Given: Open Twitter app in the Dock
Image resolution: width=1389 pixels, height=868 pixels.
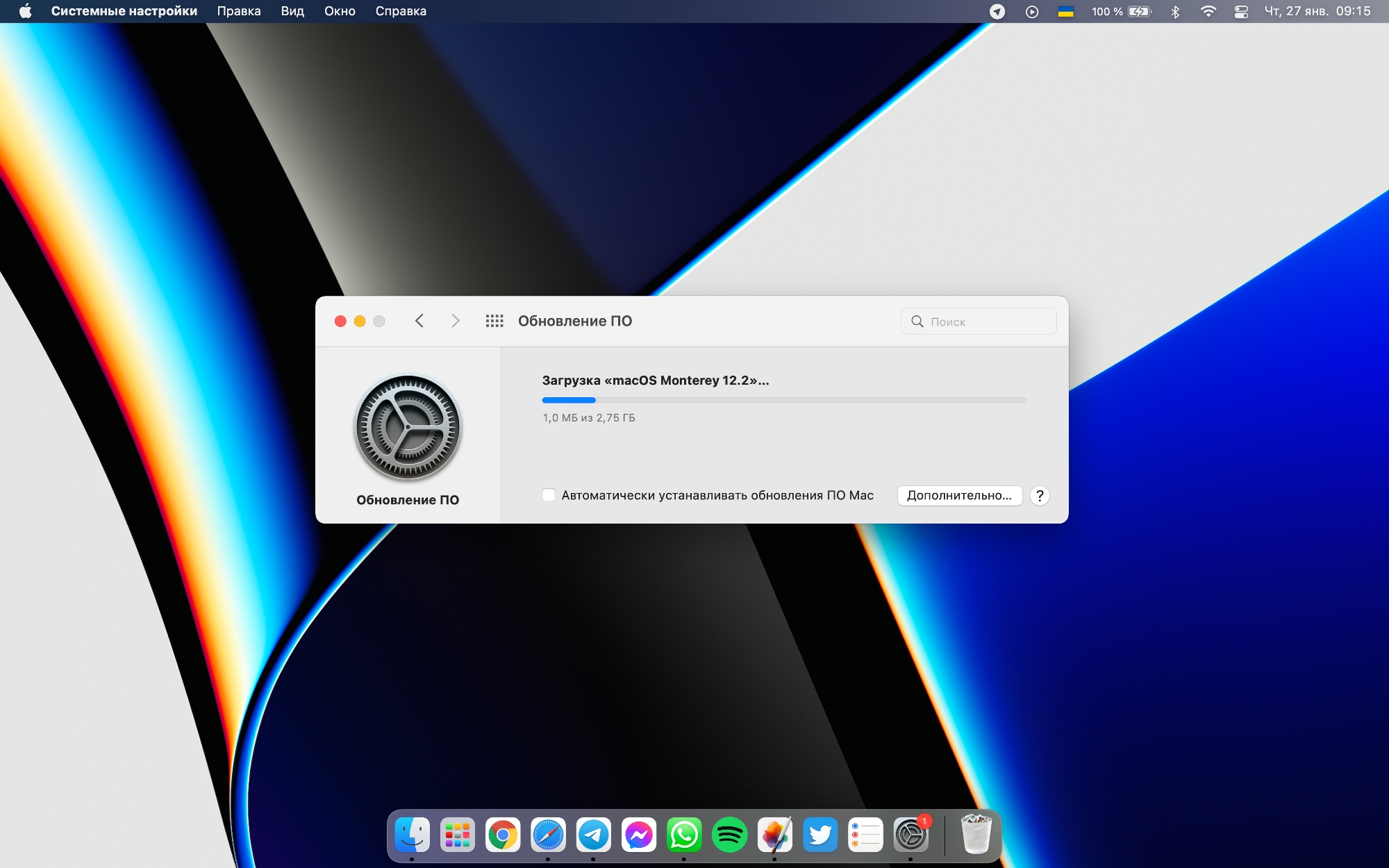Looking at the screenshot, I should pos(820,835).
